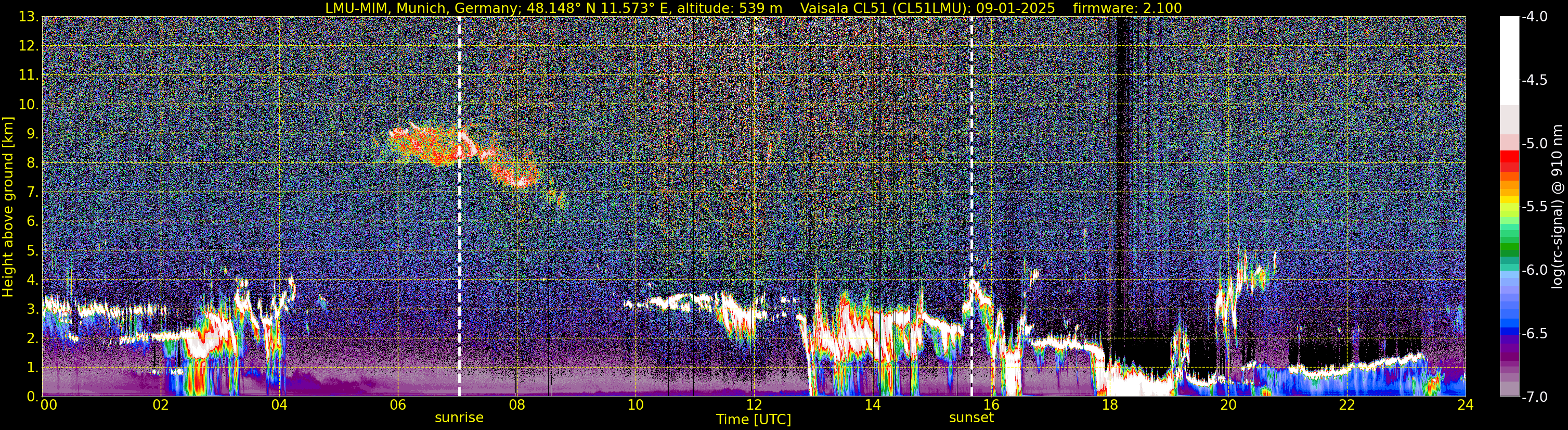Click the time axis tick '14'
The image size is (1568, 430).
[x=872, y=405]
